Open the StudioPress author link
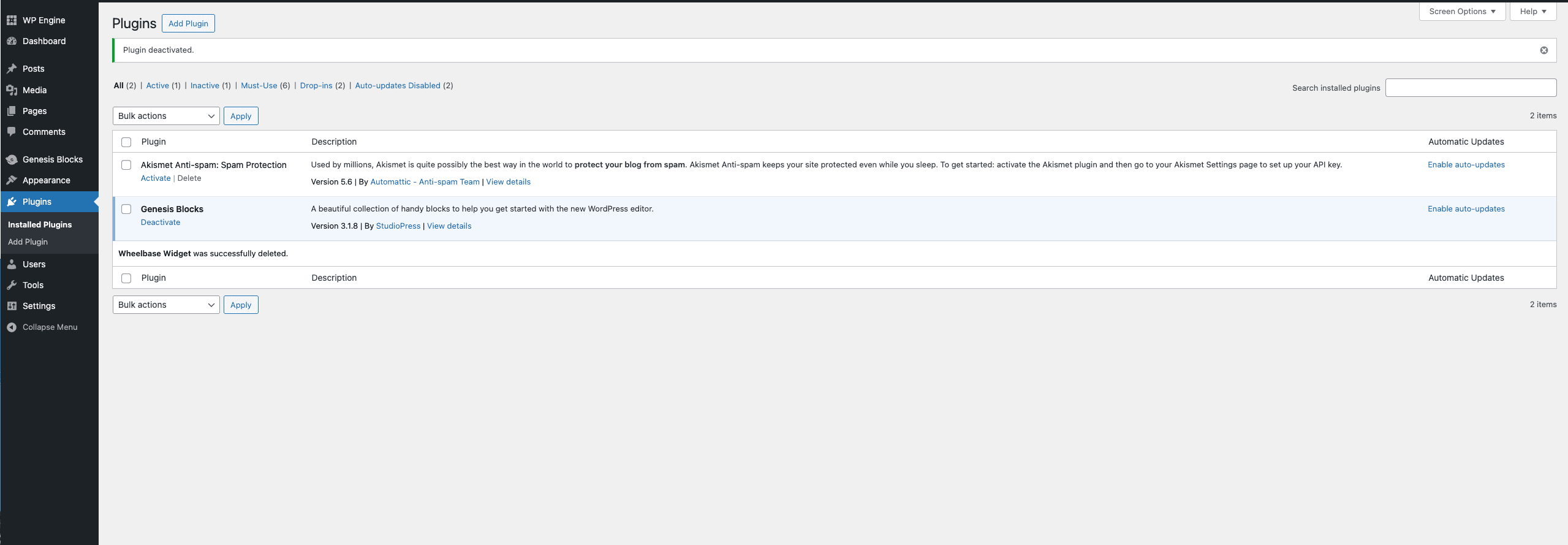Screen dimensions: 1568x545 coord(398,226)
